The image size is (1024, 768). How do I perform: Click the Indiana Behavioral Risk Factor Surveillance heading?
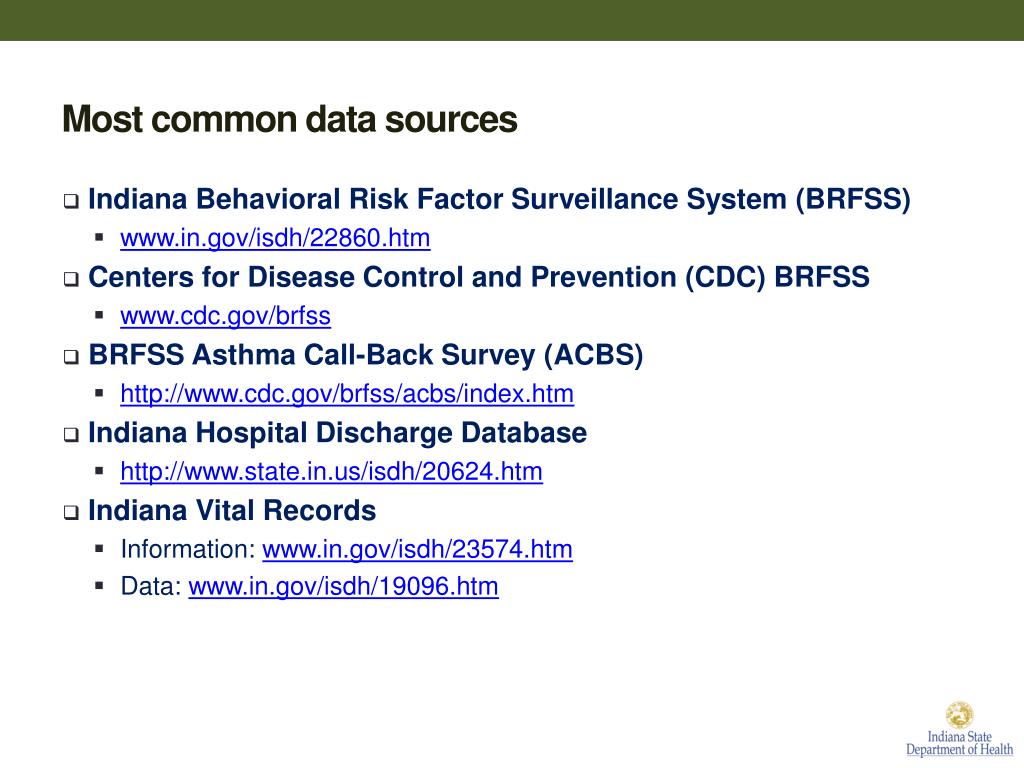[499, 199]
